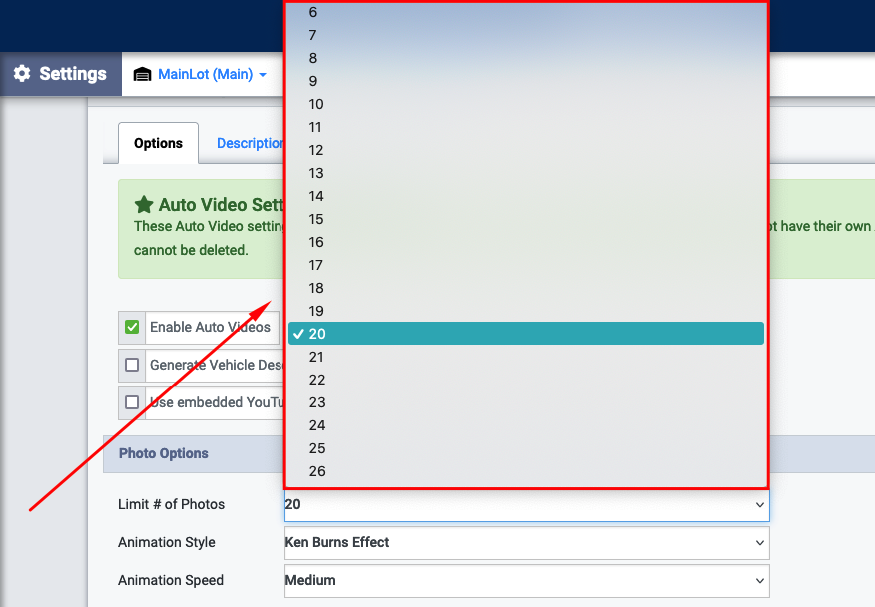Click the Photo Options section header
Image resolution: width=875 pixels, height=607 pixels.
(164, 453)
